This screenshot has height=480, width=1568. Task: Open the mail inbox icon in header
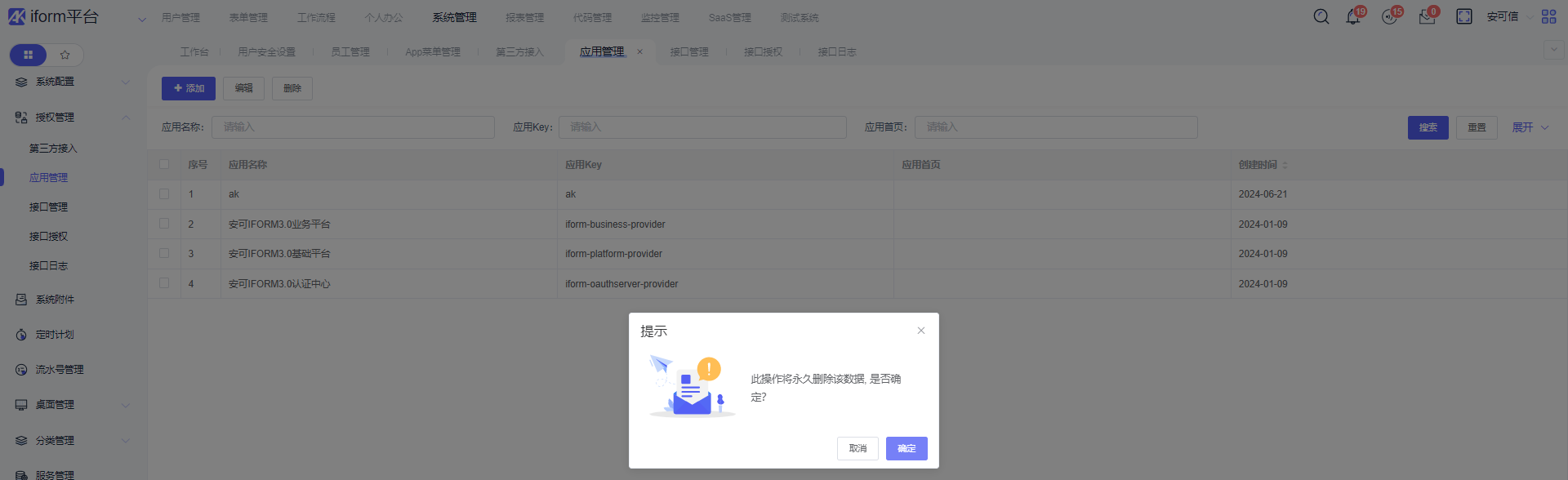(x=1427, y=17)
